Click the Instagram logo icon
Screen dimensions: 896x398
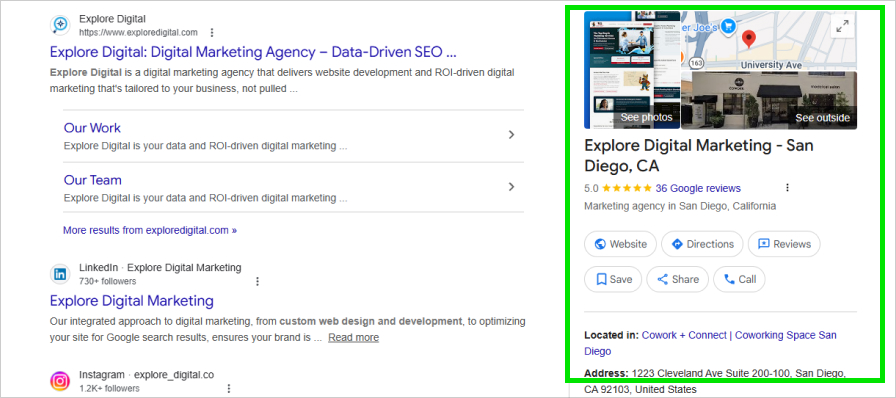60,381
